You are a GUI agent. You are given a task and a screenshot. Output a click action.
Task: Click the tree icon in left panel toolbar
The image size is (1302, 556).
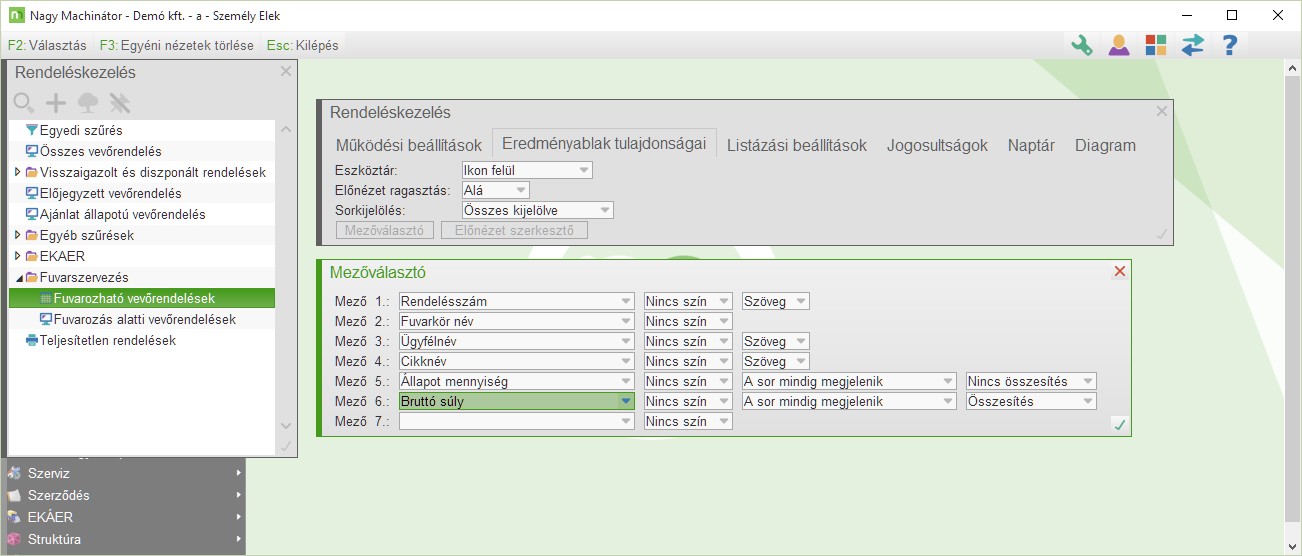[x=88, y=102]
